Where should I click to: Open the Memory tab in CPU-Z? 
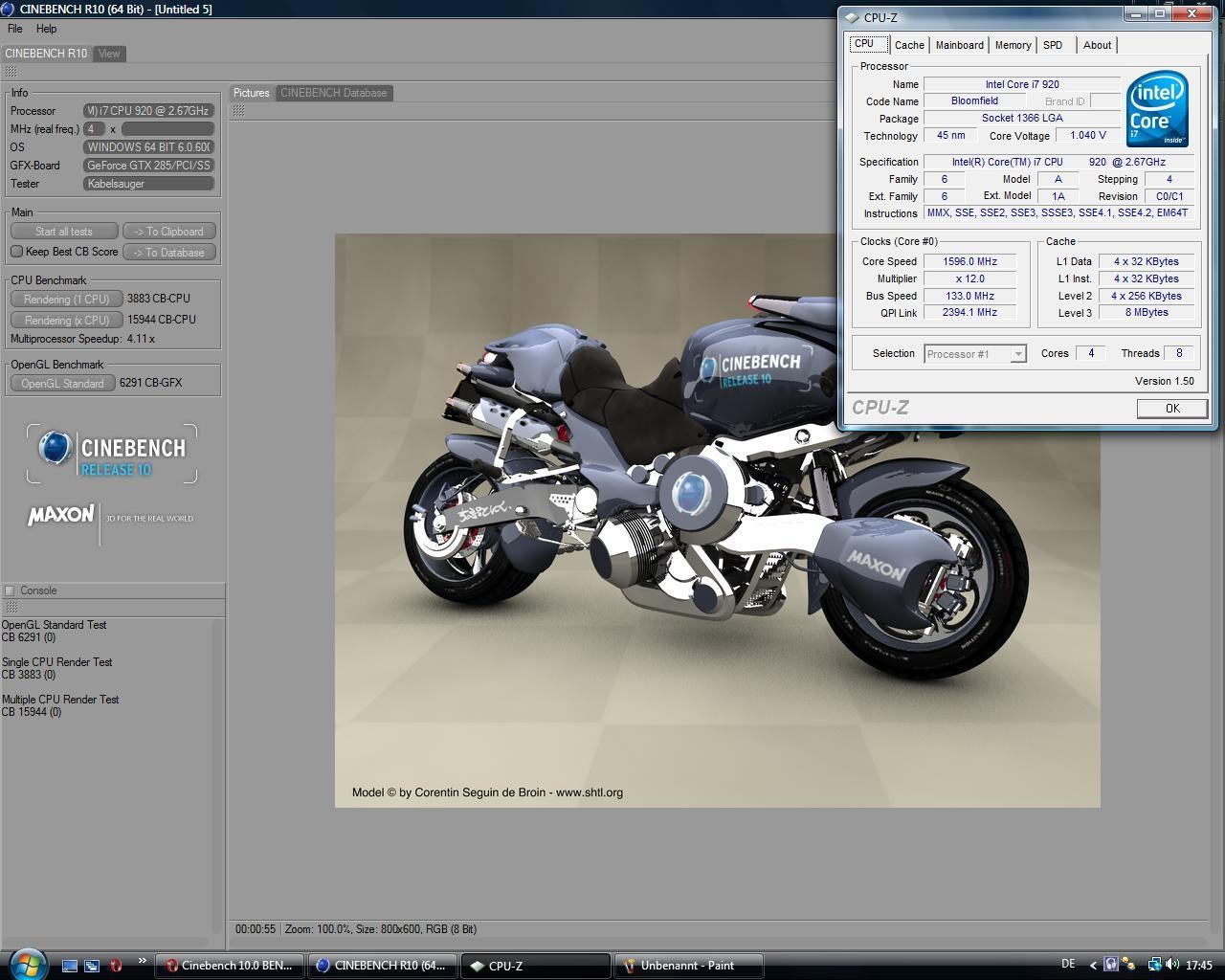click(x=1013, y=45)
